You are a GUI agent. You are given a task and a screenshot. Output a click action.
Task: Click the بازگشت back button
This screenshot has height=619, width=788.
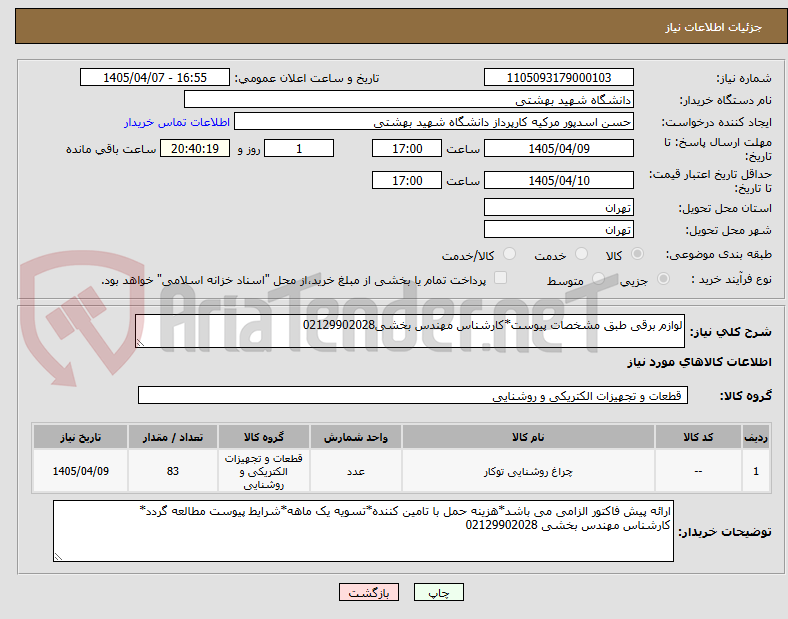point(369,592)
